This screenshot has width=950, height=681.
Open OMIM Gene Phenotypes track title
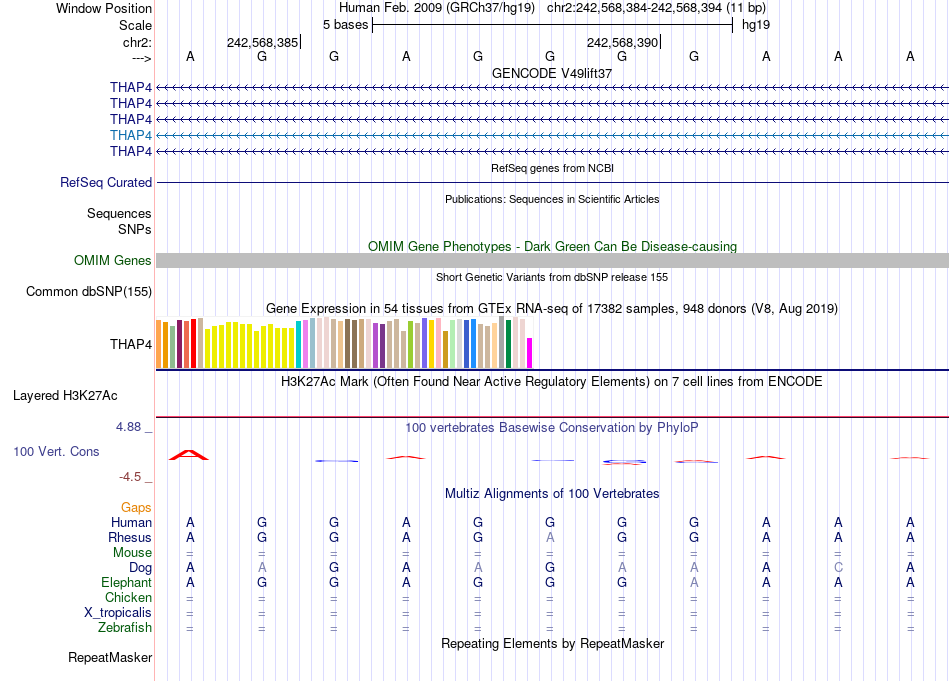(x=552, y=247)
